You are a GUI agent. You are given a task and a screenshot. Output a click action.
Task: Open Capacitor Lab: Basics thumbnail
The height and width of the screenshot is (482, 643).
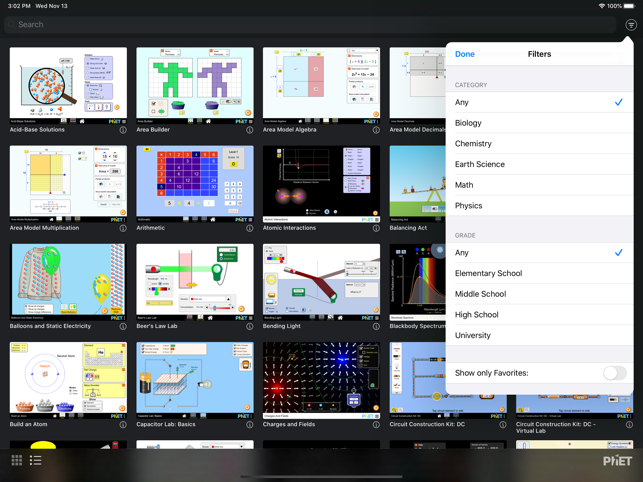click(195, 381)
